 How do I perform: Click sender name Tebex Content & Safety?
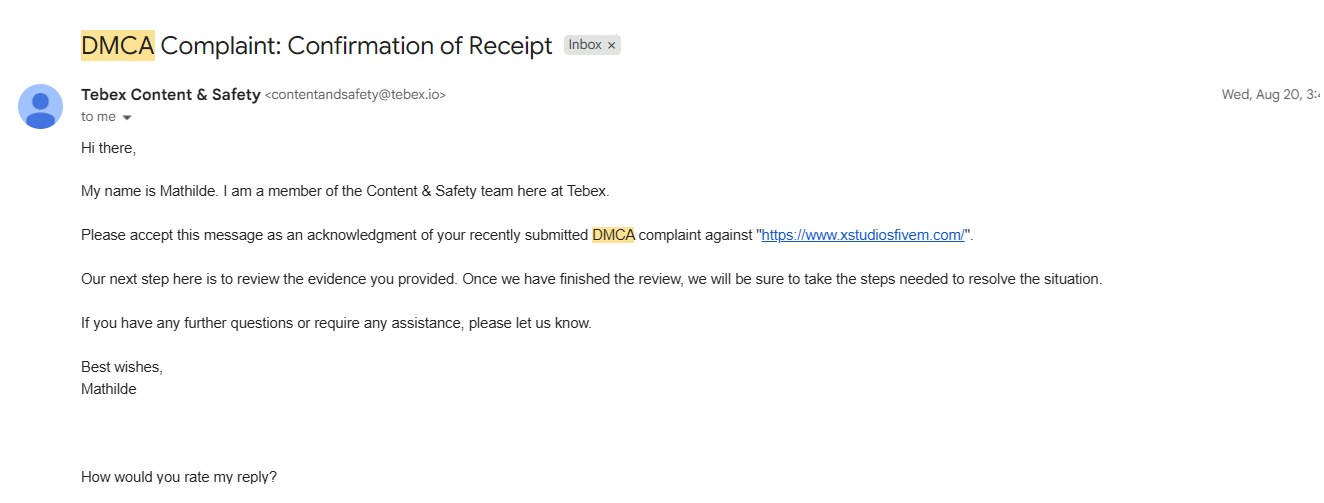(171, 95)
